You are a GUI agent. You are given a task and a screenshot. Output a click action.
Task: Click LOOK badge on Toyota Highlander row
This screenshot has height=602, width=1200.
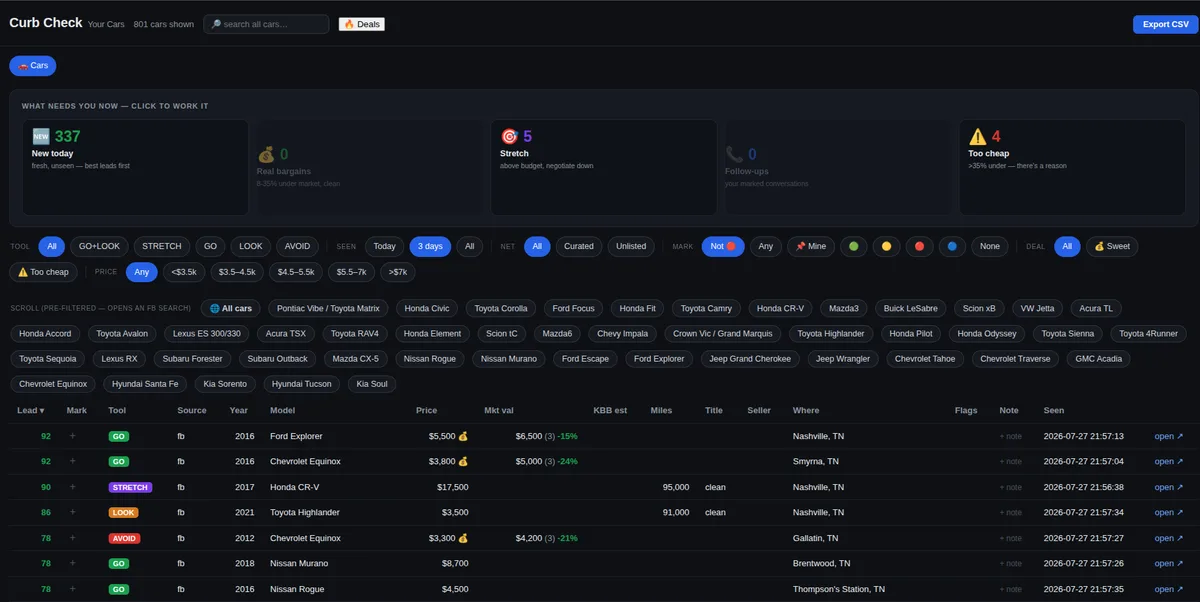coord(123,512)
